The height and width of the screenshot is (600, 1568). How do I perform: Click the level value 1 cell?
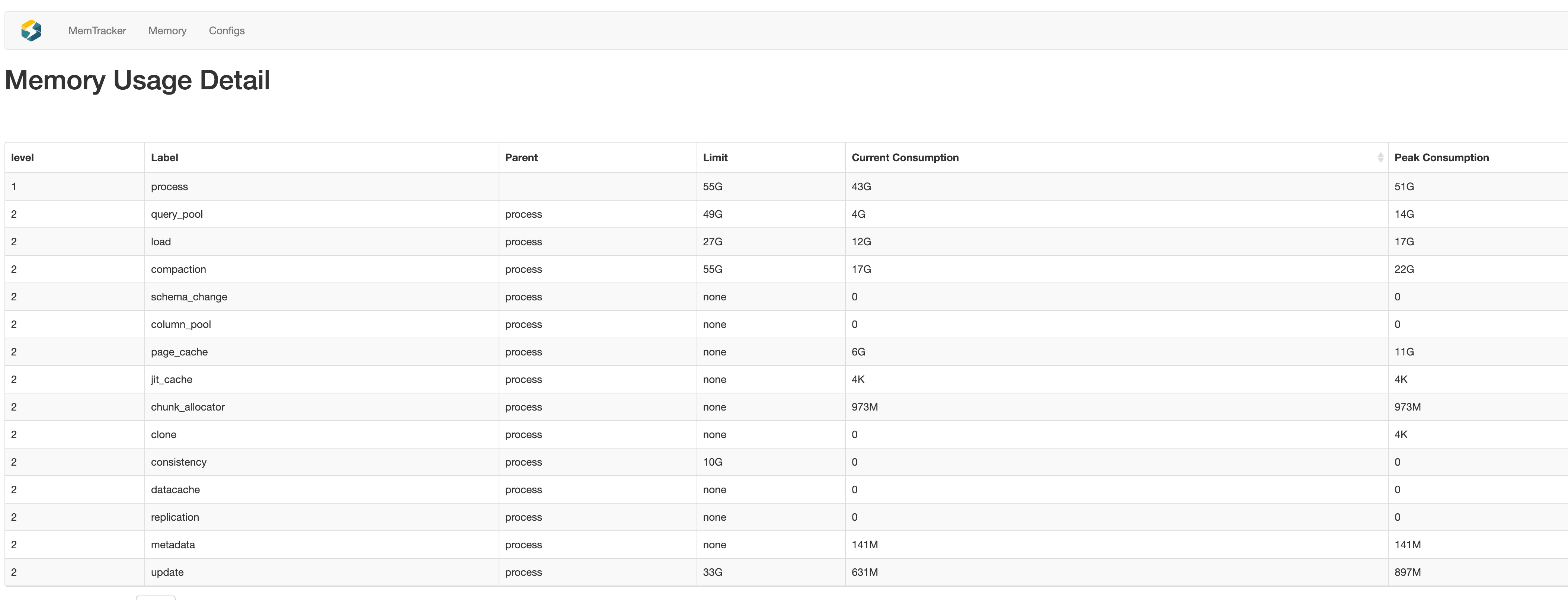74,186
